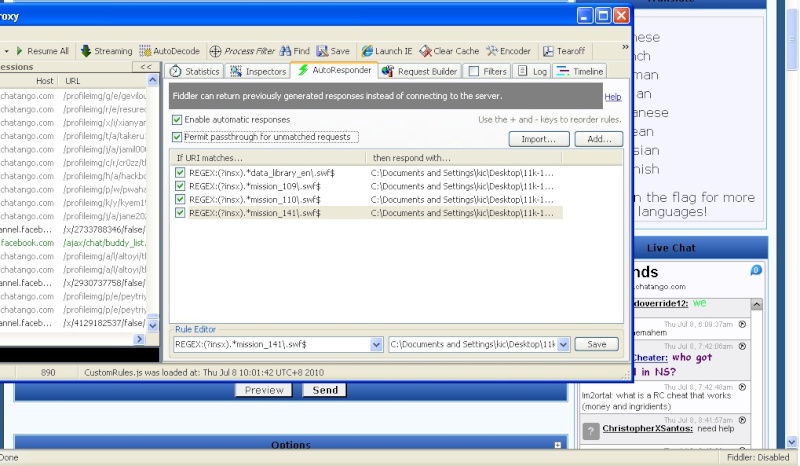Uncheck the data_library_en rule checkbox
This screenshot has height=466, width=800.
tap(180, 173)
